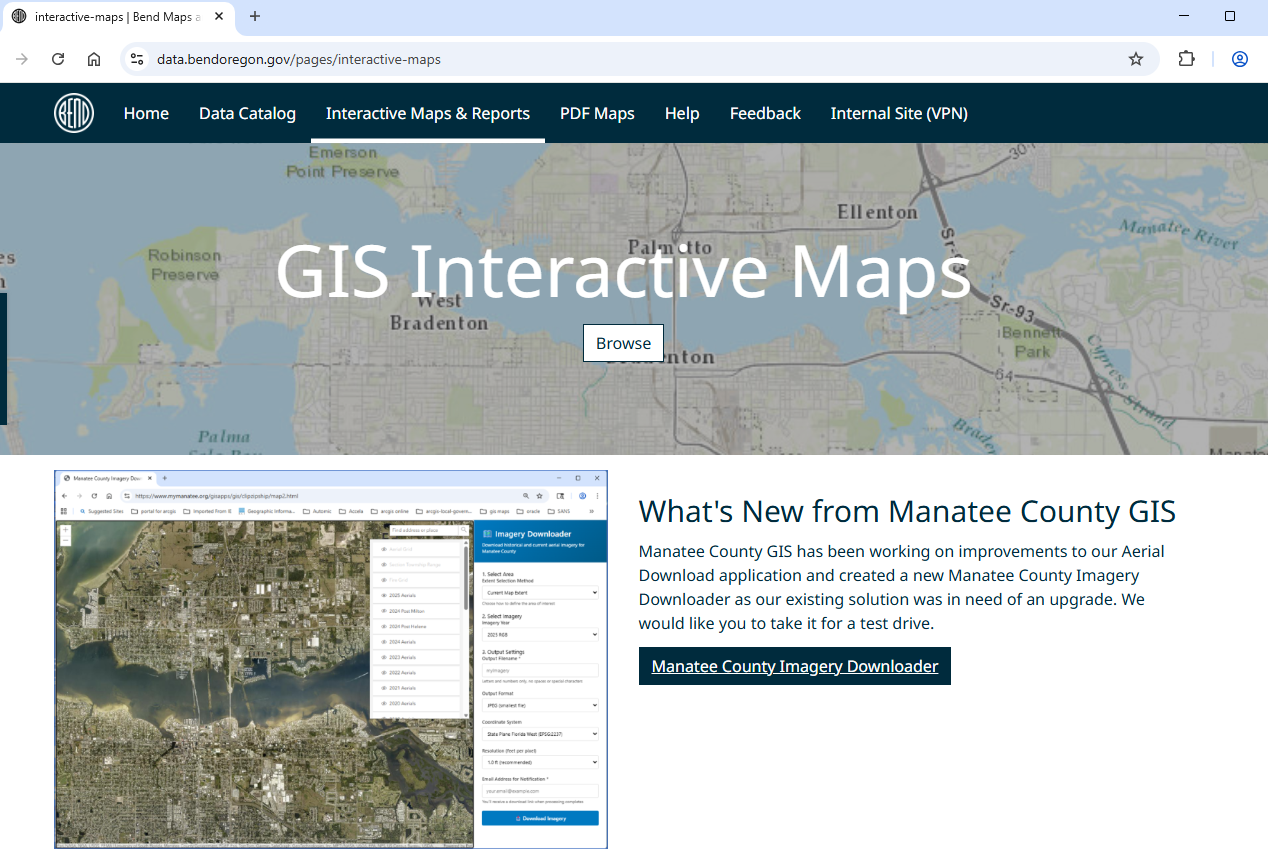Close the interactive-maps browser tab

click(219, 16)
